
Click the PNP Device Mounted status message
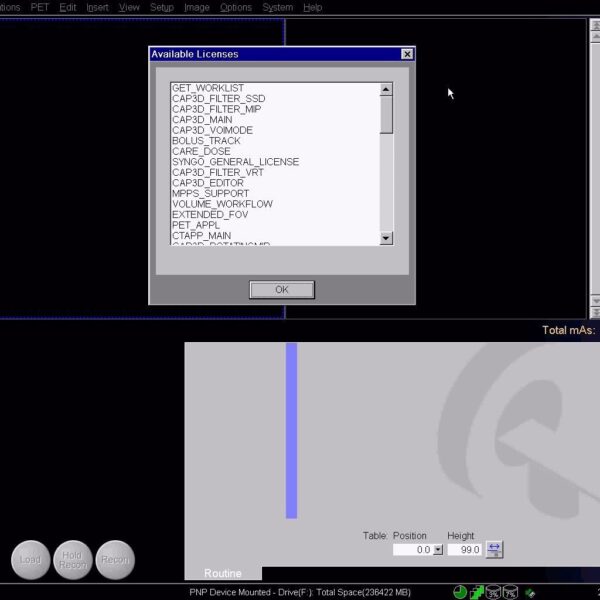click(x=300, y=592)
